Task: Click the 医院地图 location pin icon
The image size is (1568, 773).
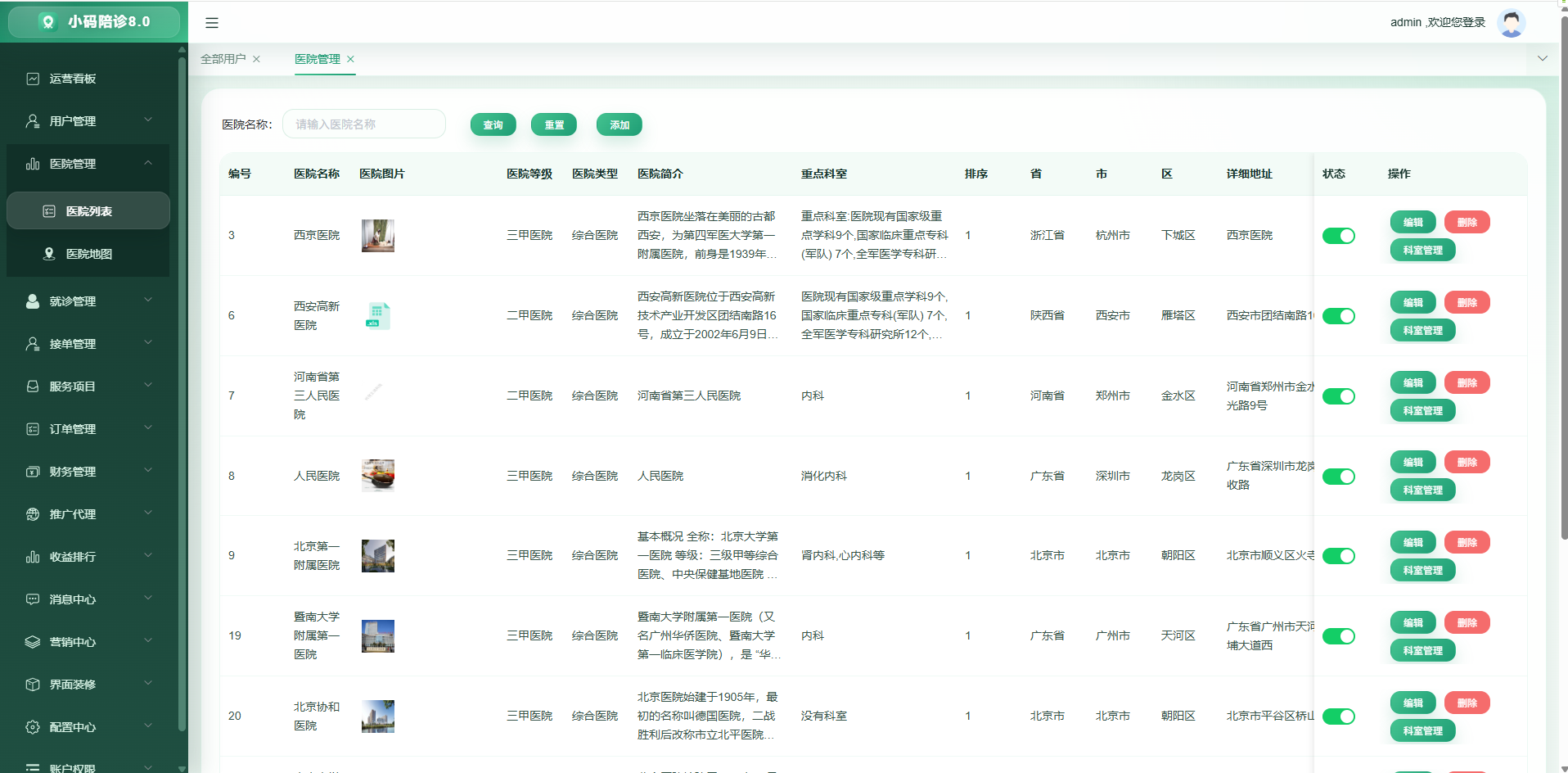Action: (49, 254)
